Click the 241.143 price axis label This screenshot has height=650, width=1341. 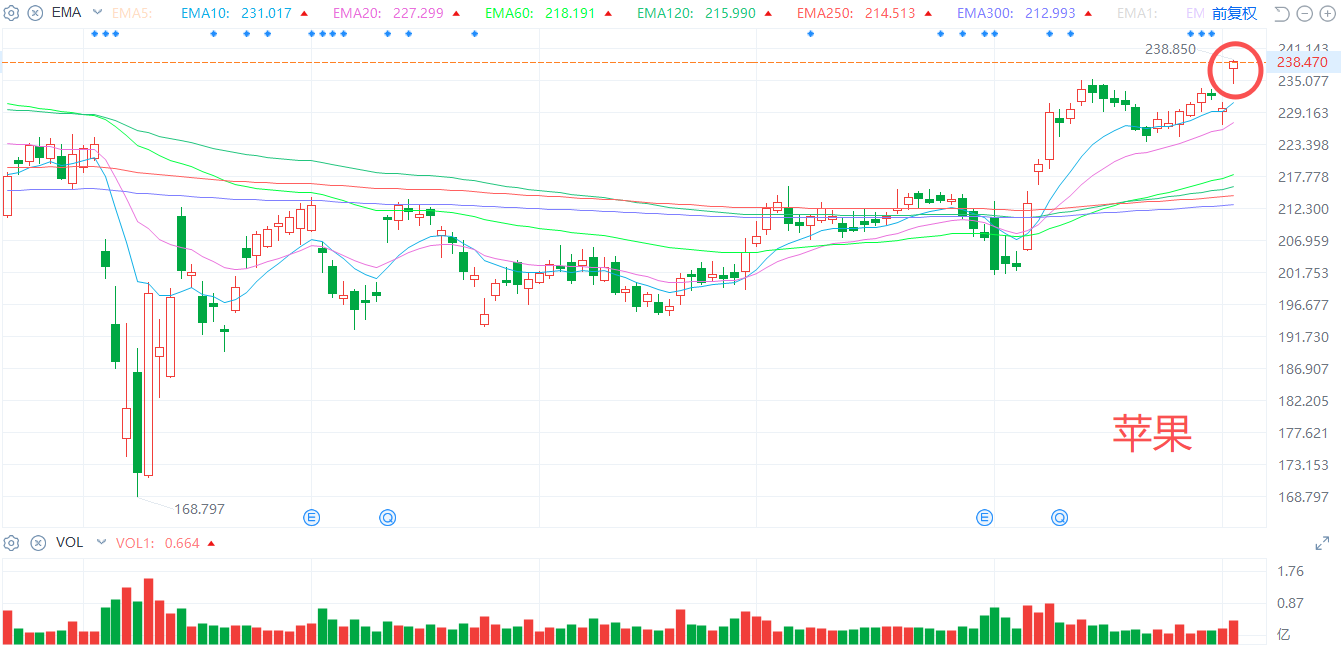point(1302,49)
